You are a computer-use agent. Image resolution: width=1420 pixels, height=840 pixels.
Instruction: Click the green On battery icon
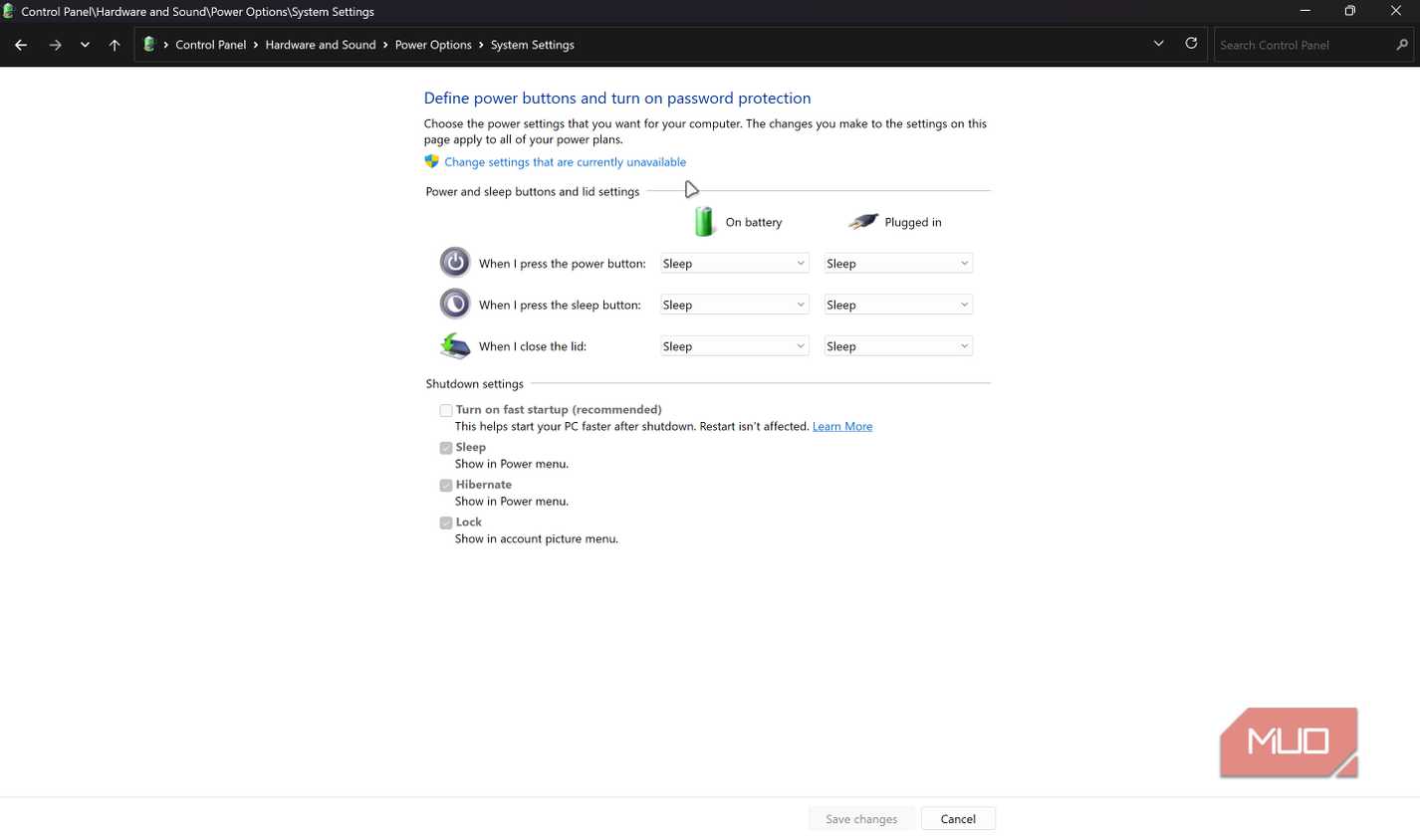pyautogui.click(x=704, y=221)
